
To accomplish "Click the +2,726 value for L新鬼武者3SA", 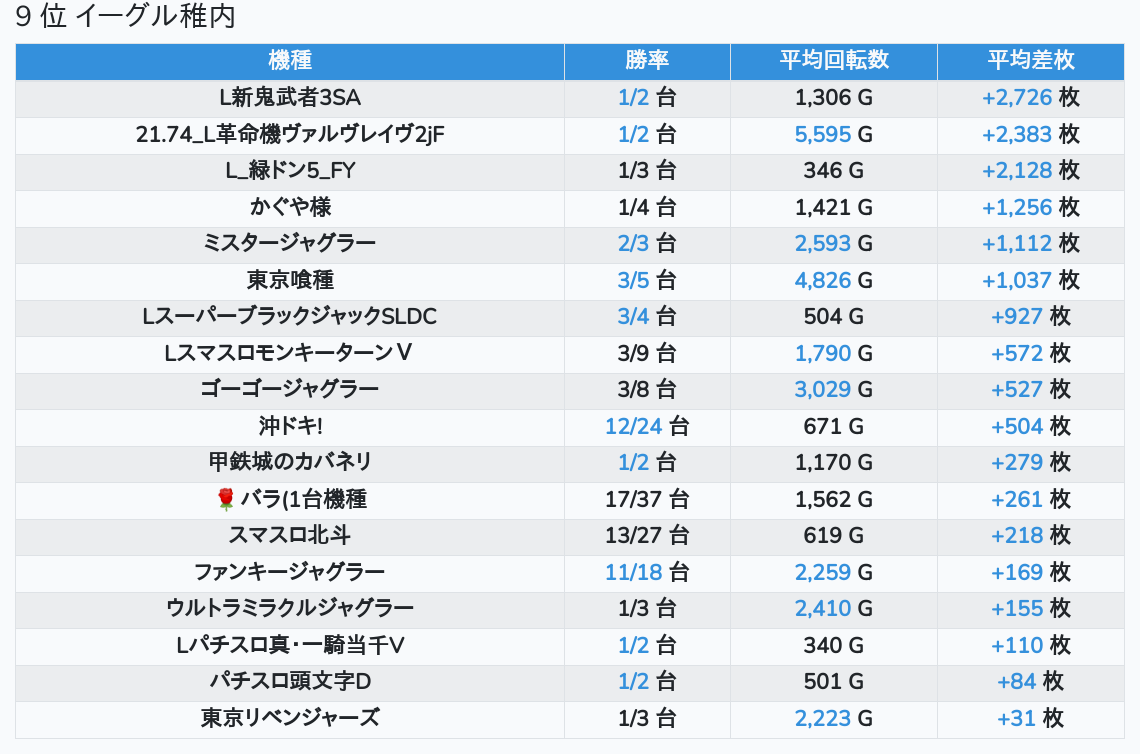I will coord(1016,98).
